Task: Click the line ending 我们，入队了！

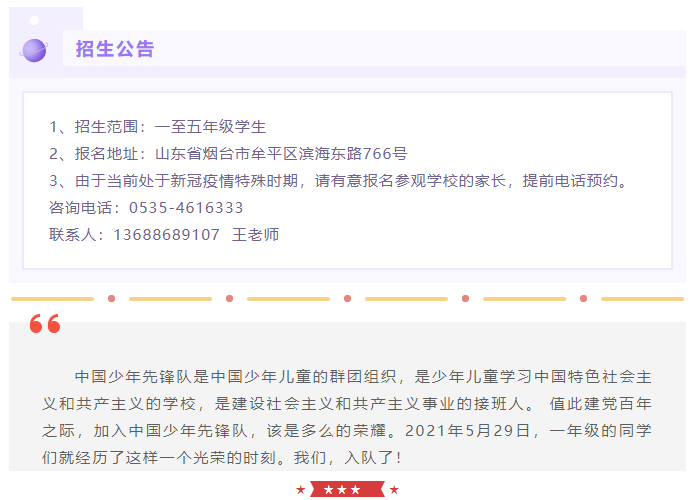Action: click(x=222, y=457)
